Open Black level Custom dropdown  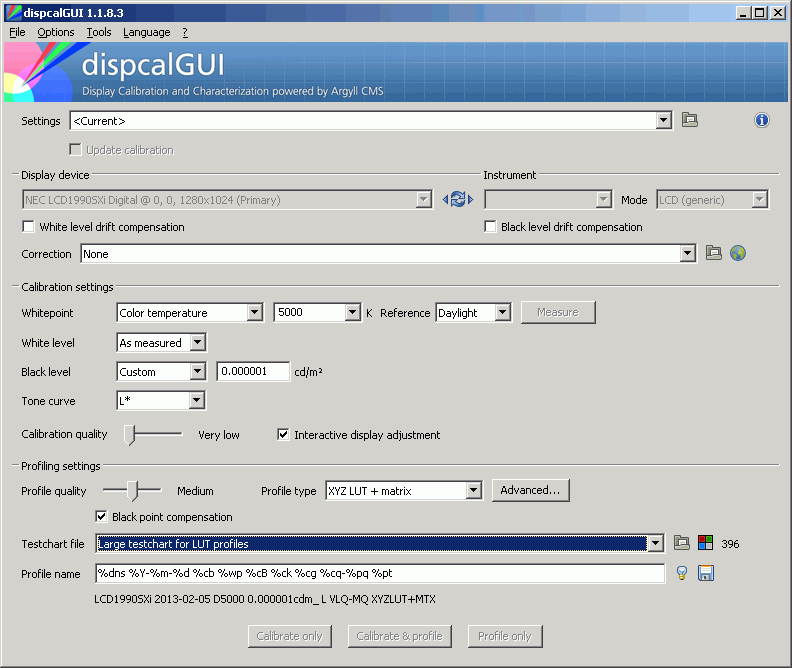pyautogui.click(x=197, y=372)
